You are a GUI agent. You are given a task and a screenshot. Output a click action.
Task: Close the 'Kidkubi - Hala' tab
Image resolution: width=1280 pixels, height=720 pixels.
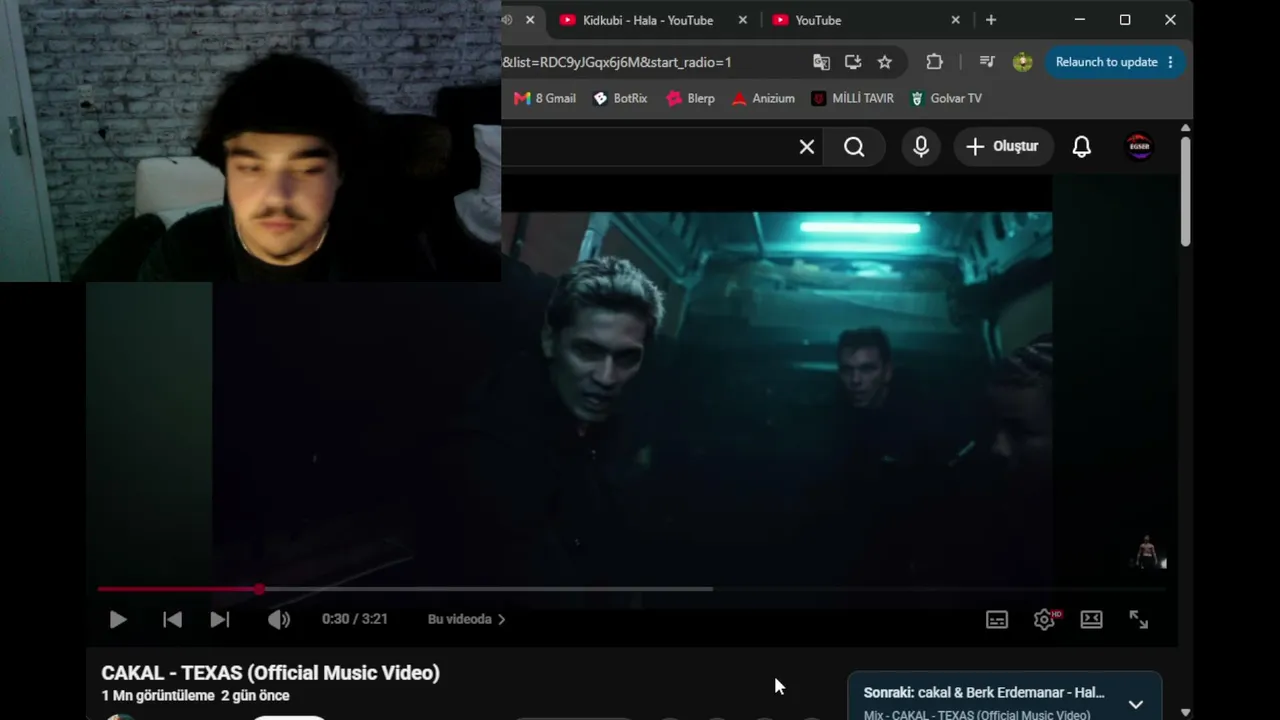[x=743, y=20]
